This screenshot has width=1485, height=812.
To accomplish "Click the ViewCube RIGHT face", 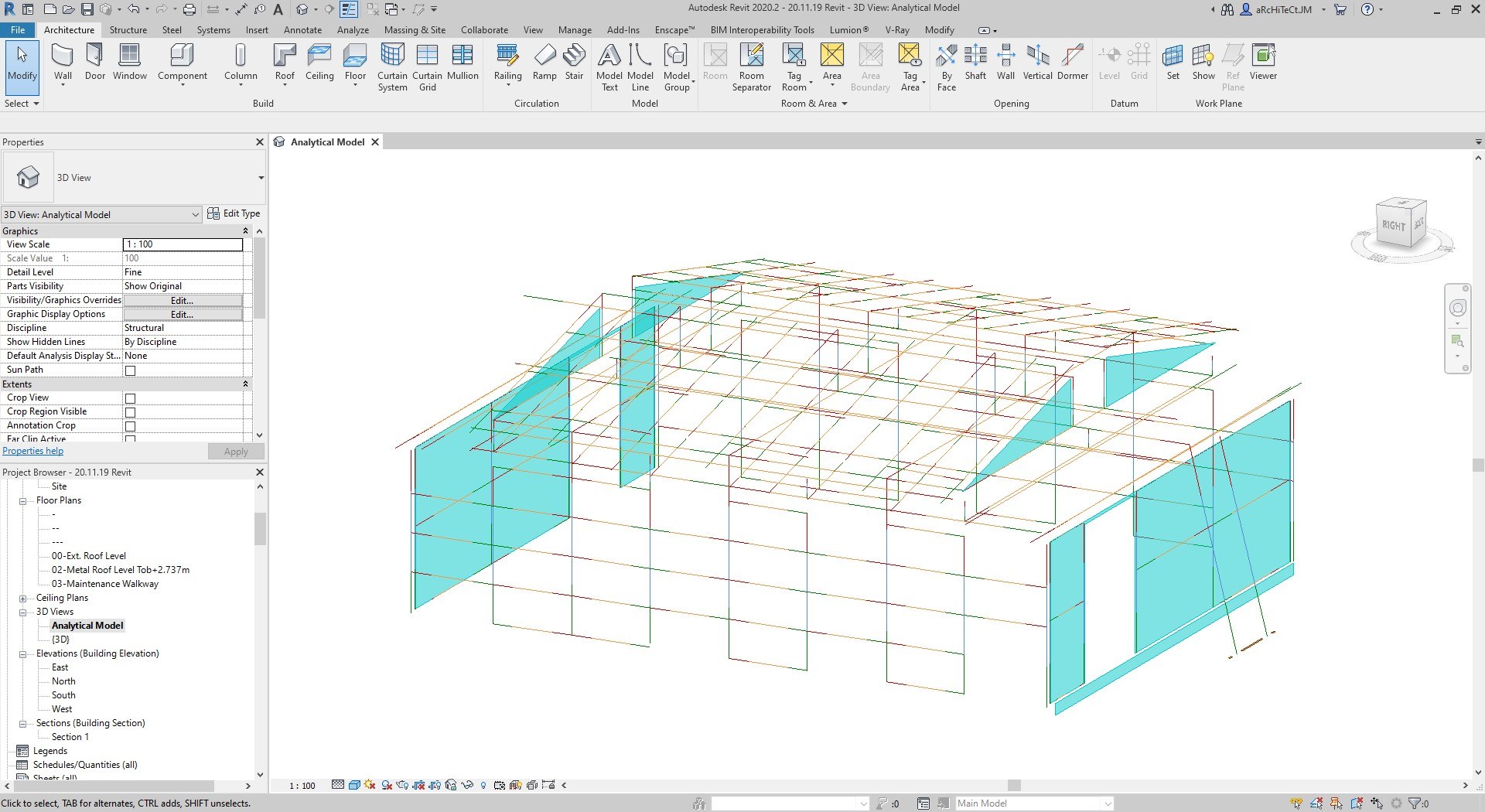I will 1394,225.
